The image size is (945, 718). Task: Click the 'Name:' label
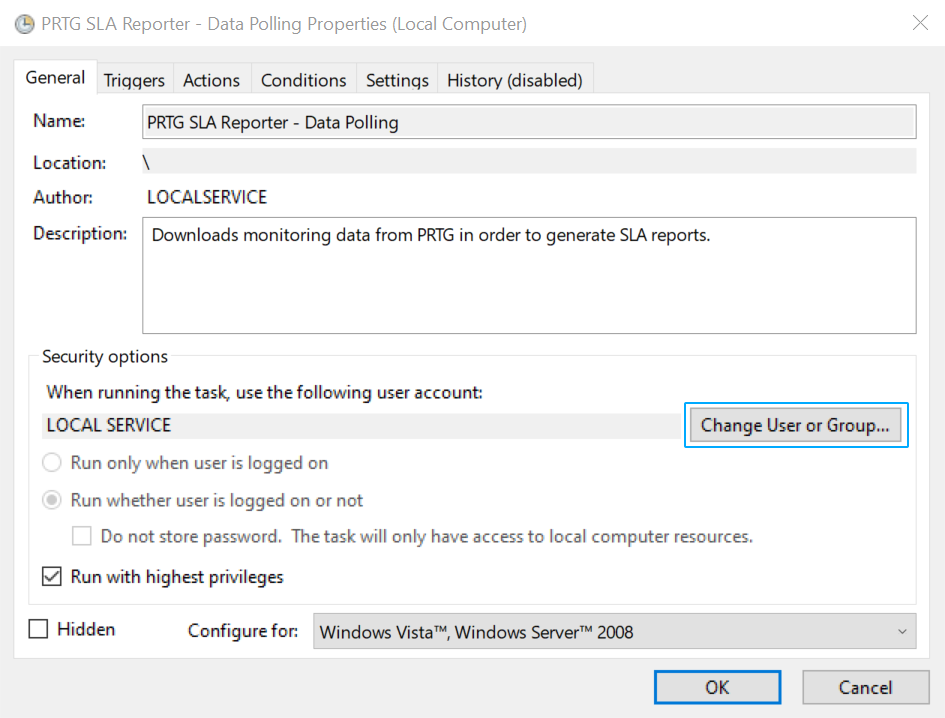(59, 121)
